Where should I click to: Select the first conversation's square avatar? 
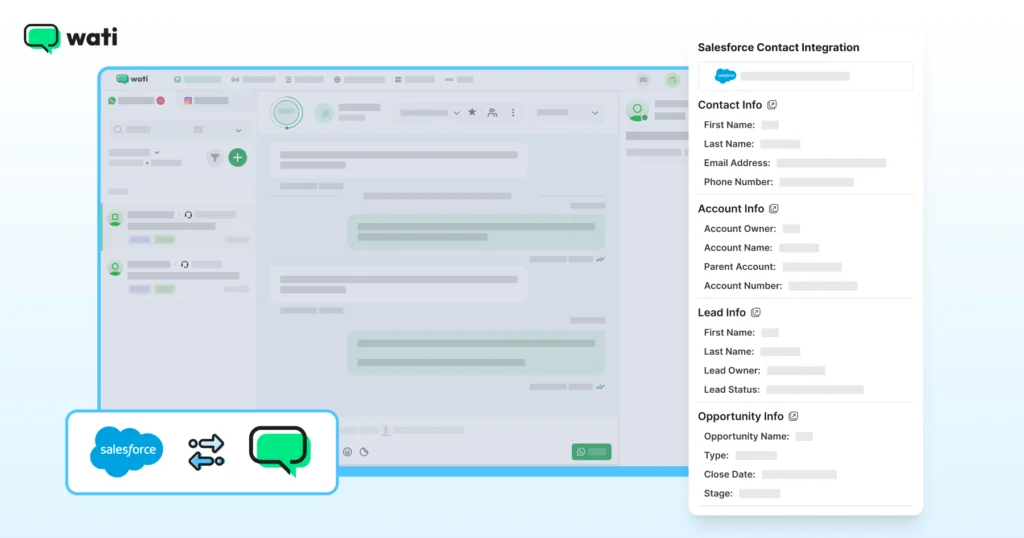(x=115, y=218)
